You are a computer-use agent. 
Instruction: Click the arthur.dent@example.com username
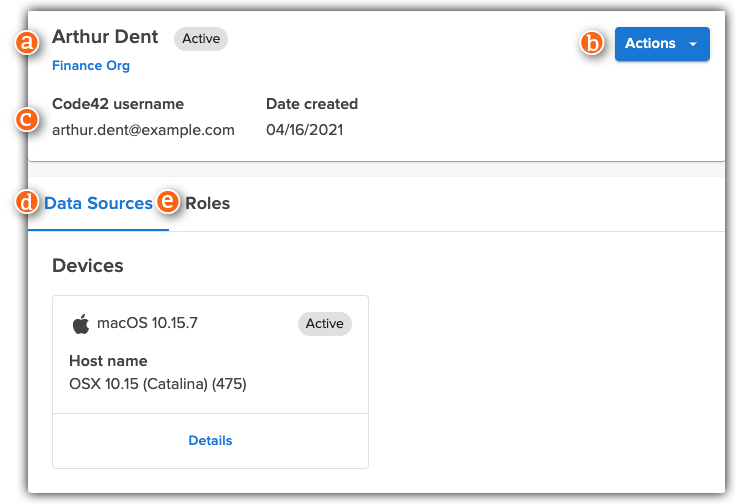click(143, 129)
